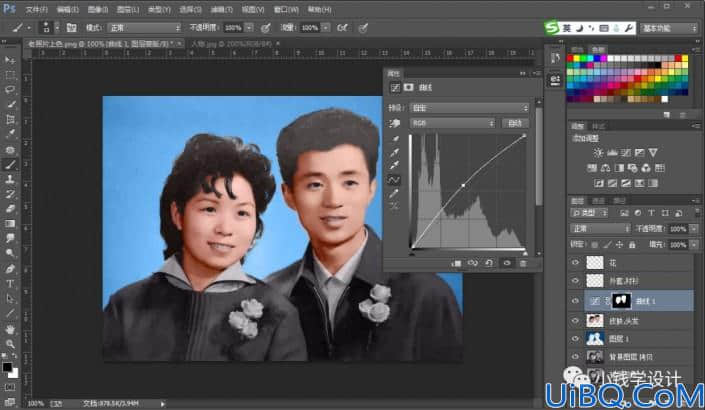Screen dimensions: 705x410
Task: Open the Curves preset dropdown
Action: (469, 108)
